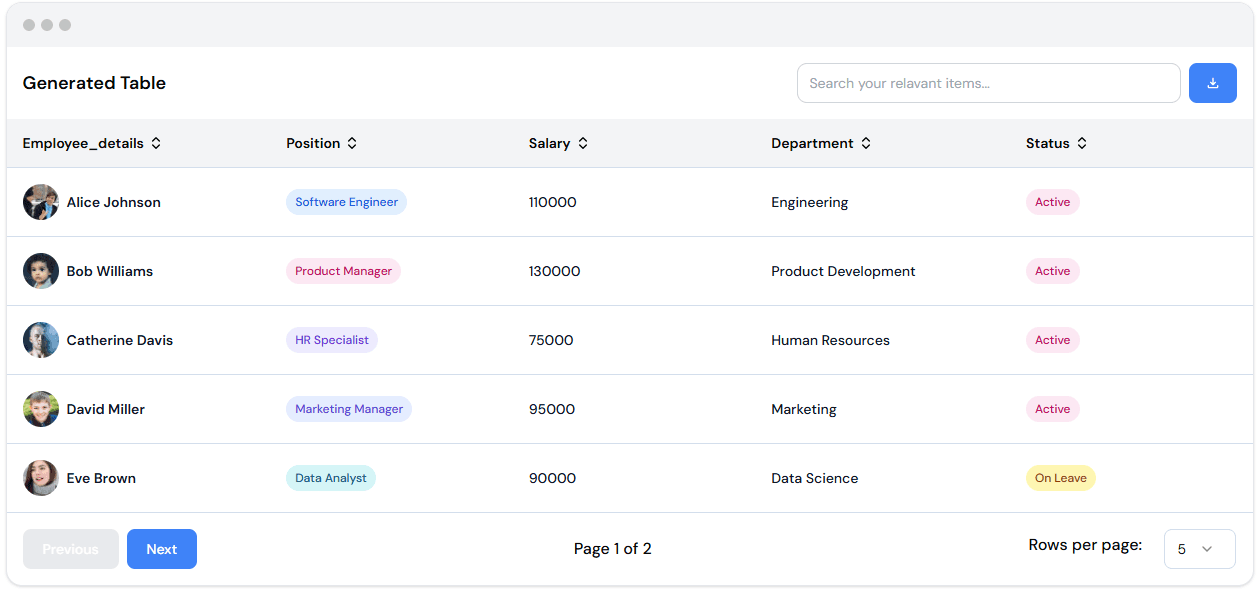Open David Miller's avatar image

point(41,409)
